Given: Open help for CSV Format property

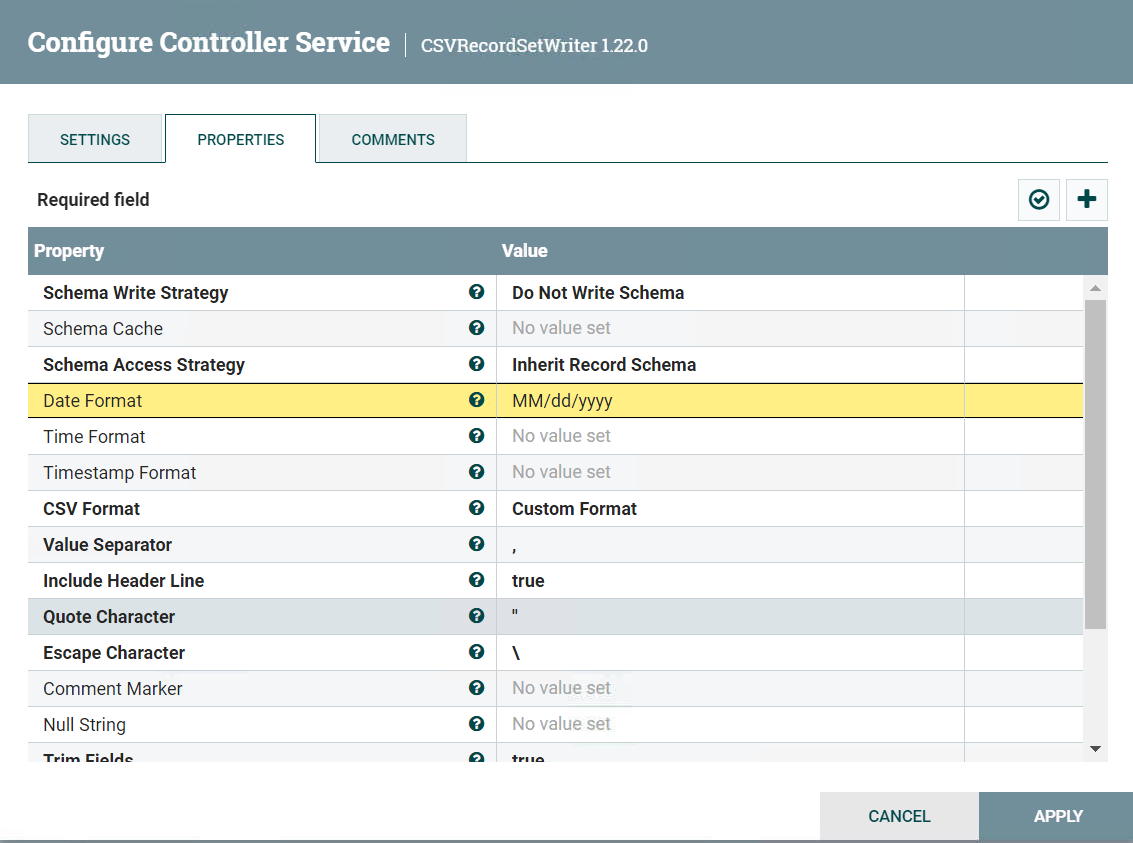Looking at the screenshot, I should pyautogui.click(x=477, y=508).
